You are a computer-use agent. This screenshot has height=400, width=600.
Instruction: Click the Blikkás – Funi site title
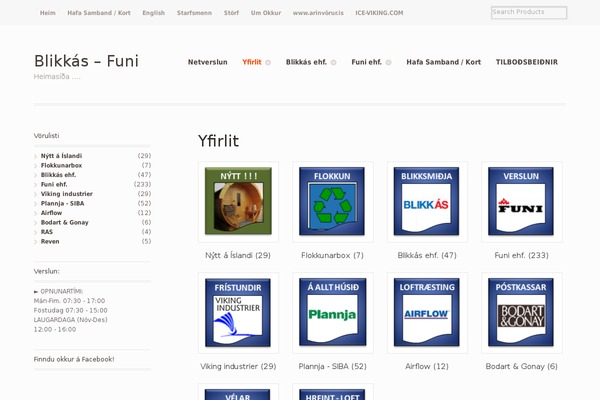pos(86,61)
